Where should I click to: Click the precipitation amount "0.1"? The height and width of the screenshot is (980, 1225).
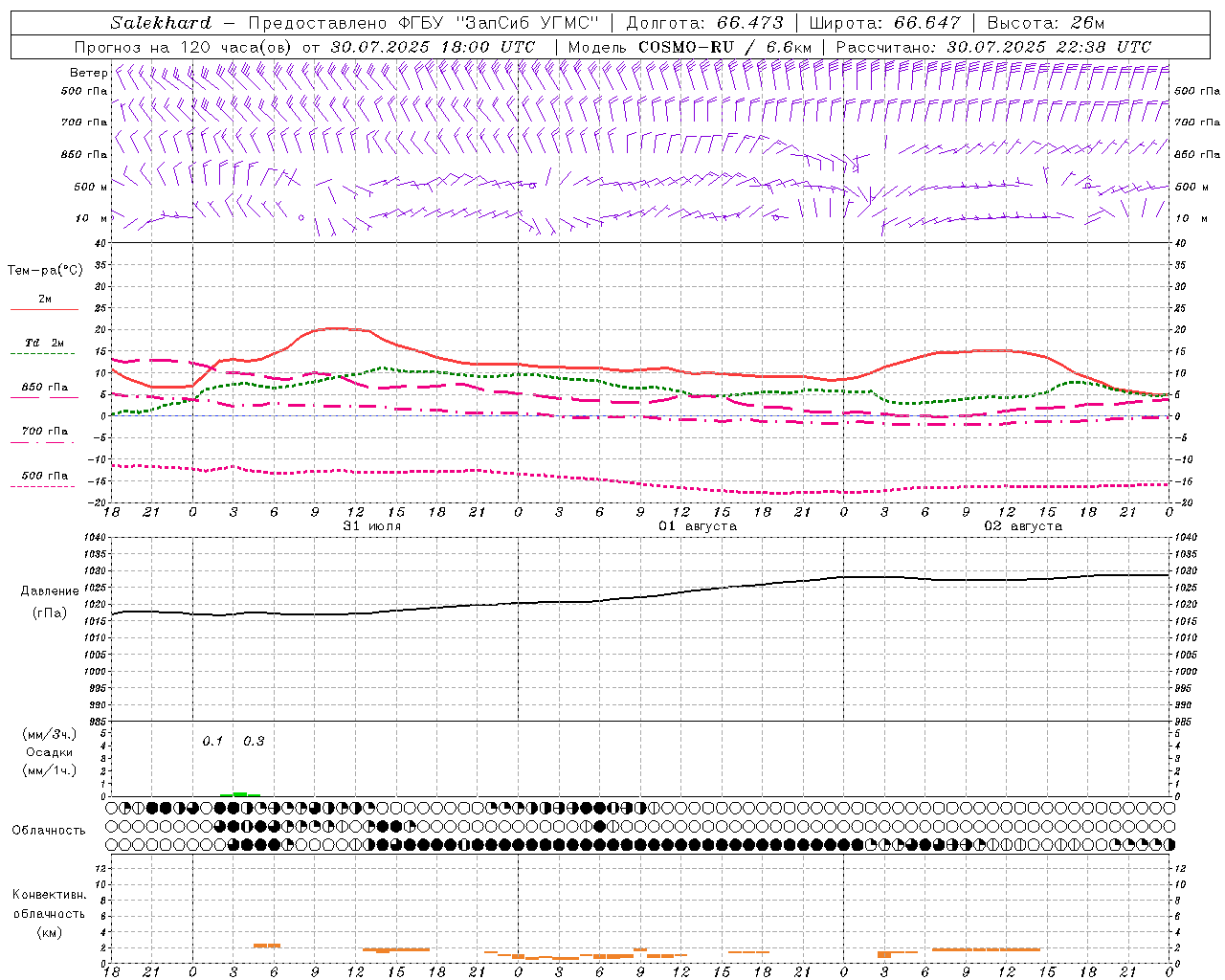[212, 742]
